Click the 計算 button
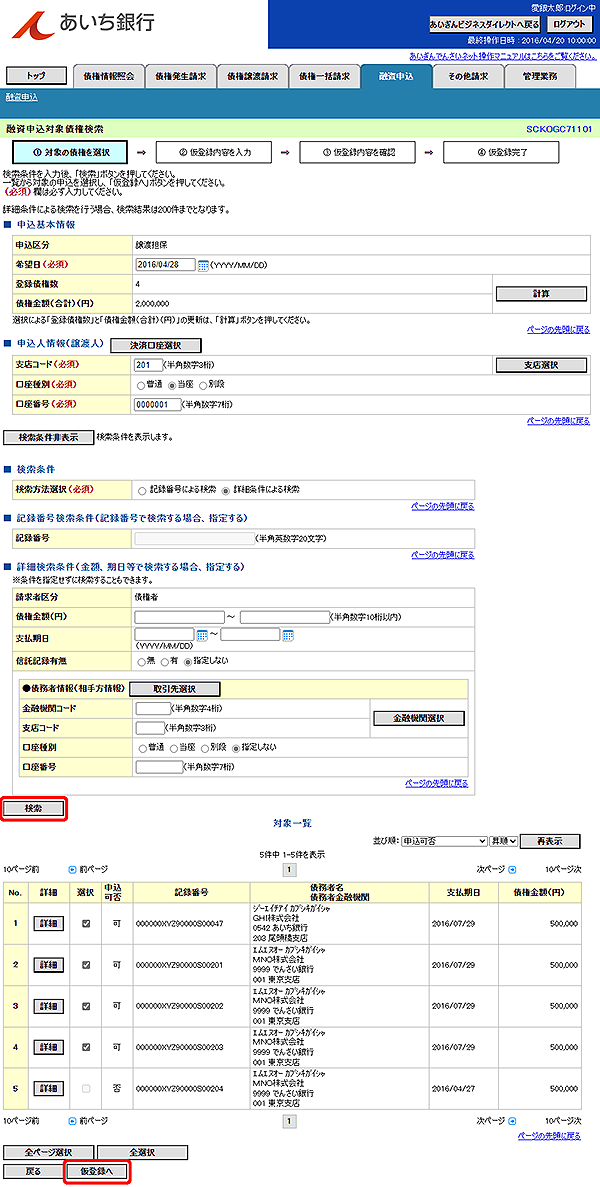The width and height of the screenshot is (600, 1187). pos(541,294)
